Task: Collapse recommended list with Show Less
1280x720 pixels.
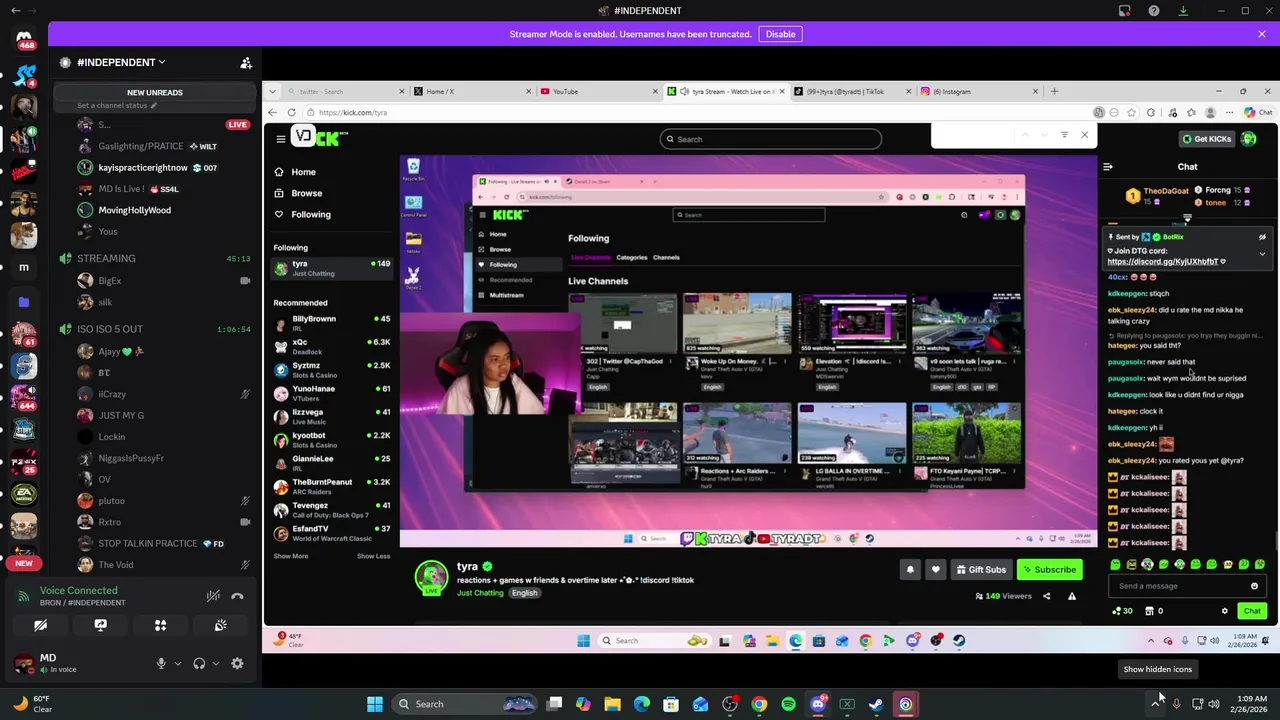Action: [x=373, y=556]
